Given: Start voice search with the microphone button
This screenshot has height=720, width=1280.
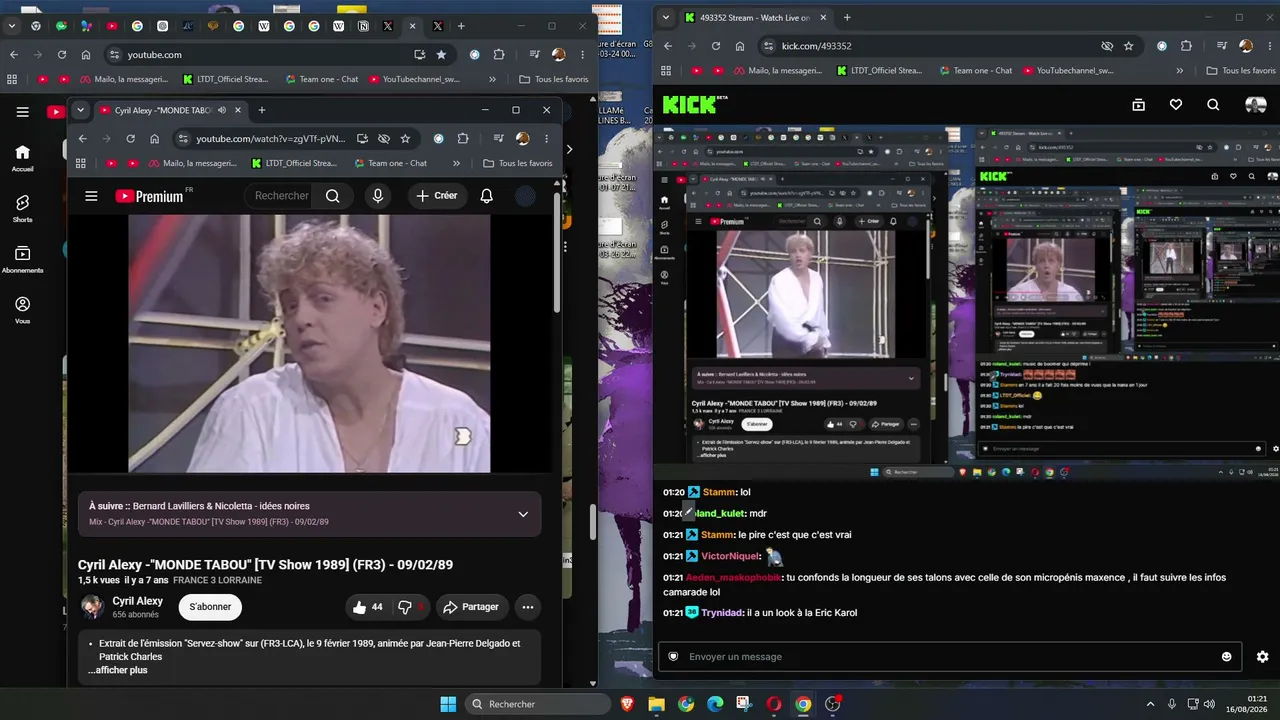Looking at the screenshot, I should point(378,196).
